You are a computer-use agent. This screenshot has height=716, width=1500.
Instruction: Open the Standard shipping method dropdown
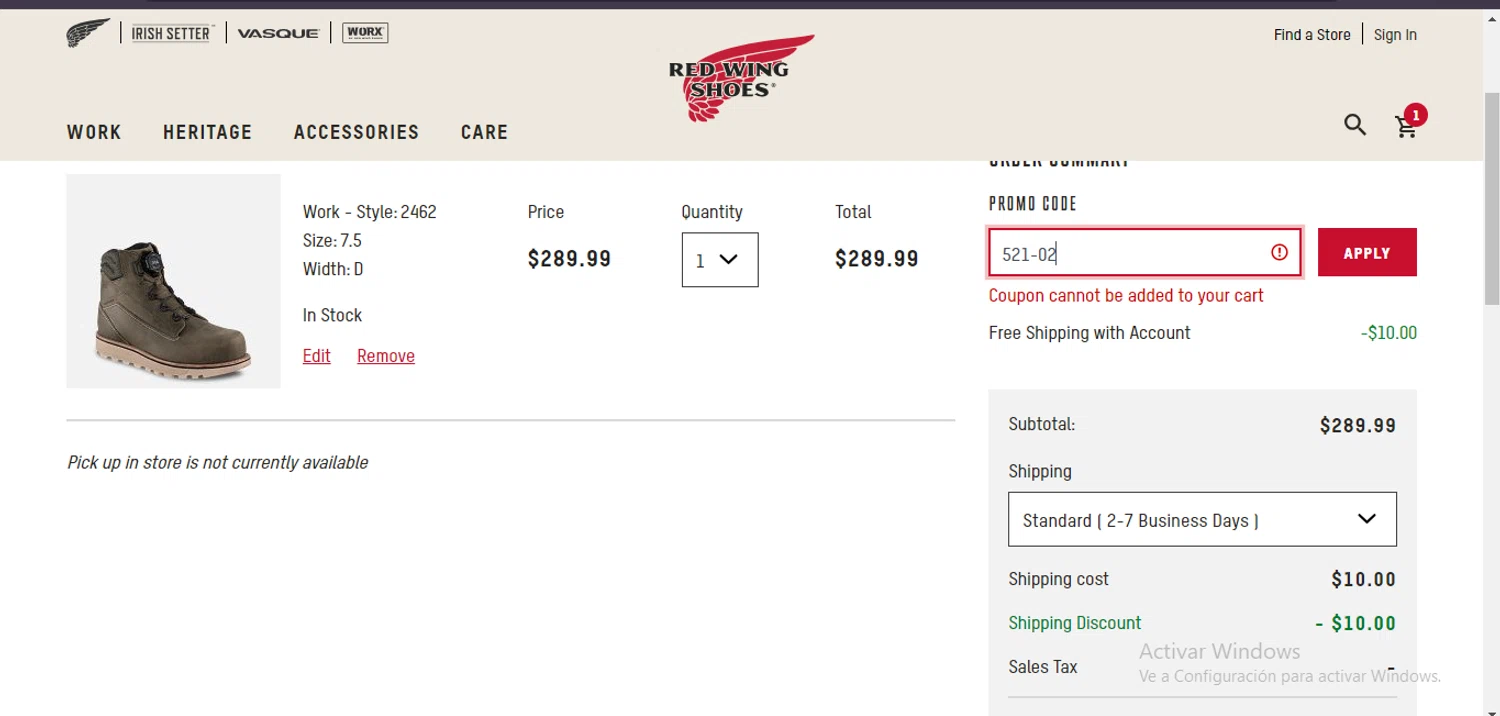[1202, 519]
